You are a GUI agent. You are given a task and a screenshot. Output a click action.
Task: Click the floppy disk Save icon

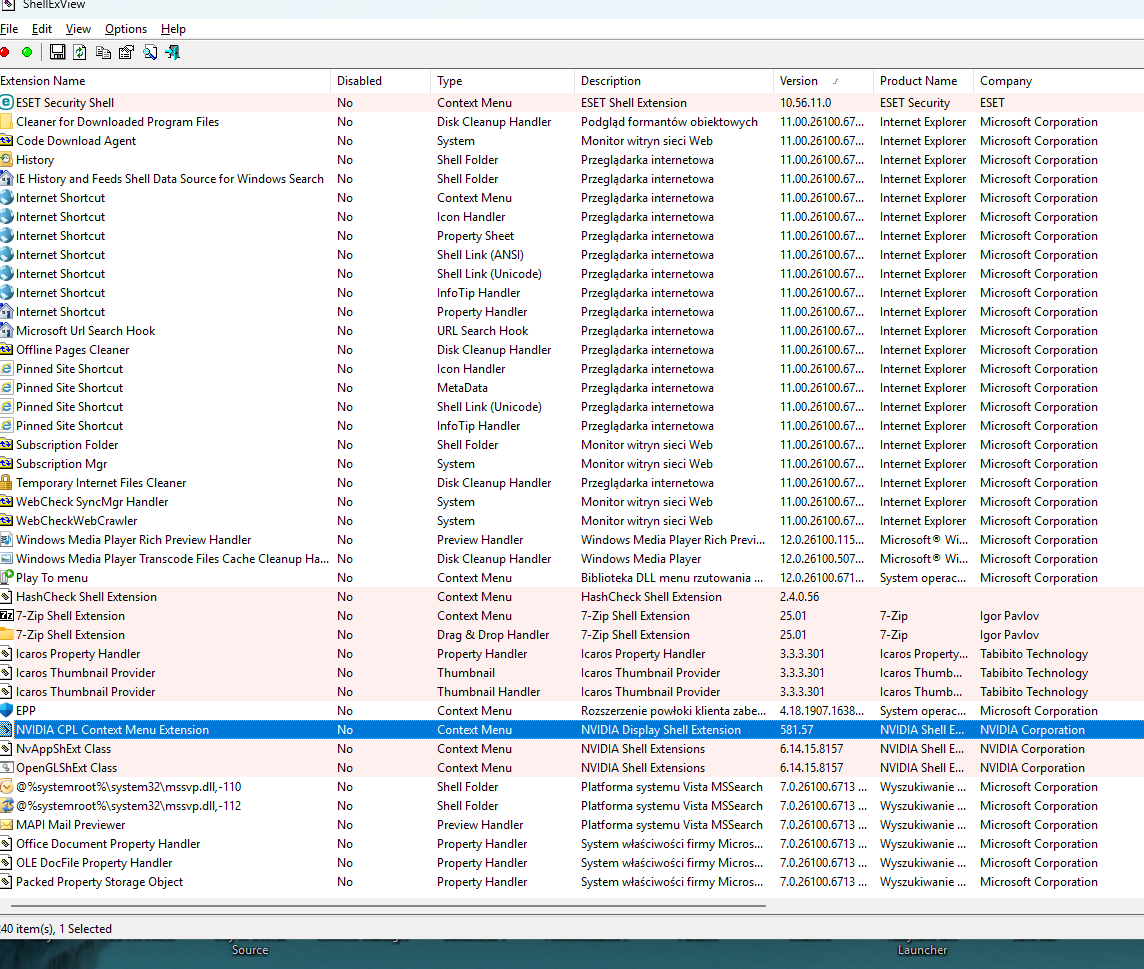[58, 52]
